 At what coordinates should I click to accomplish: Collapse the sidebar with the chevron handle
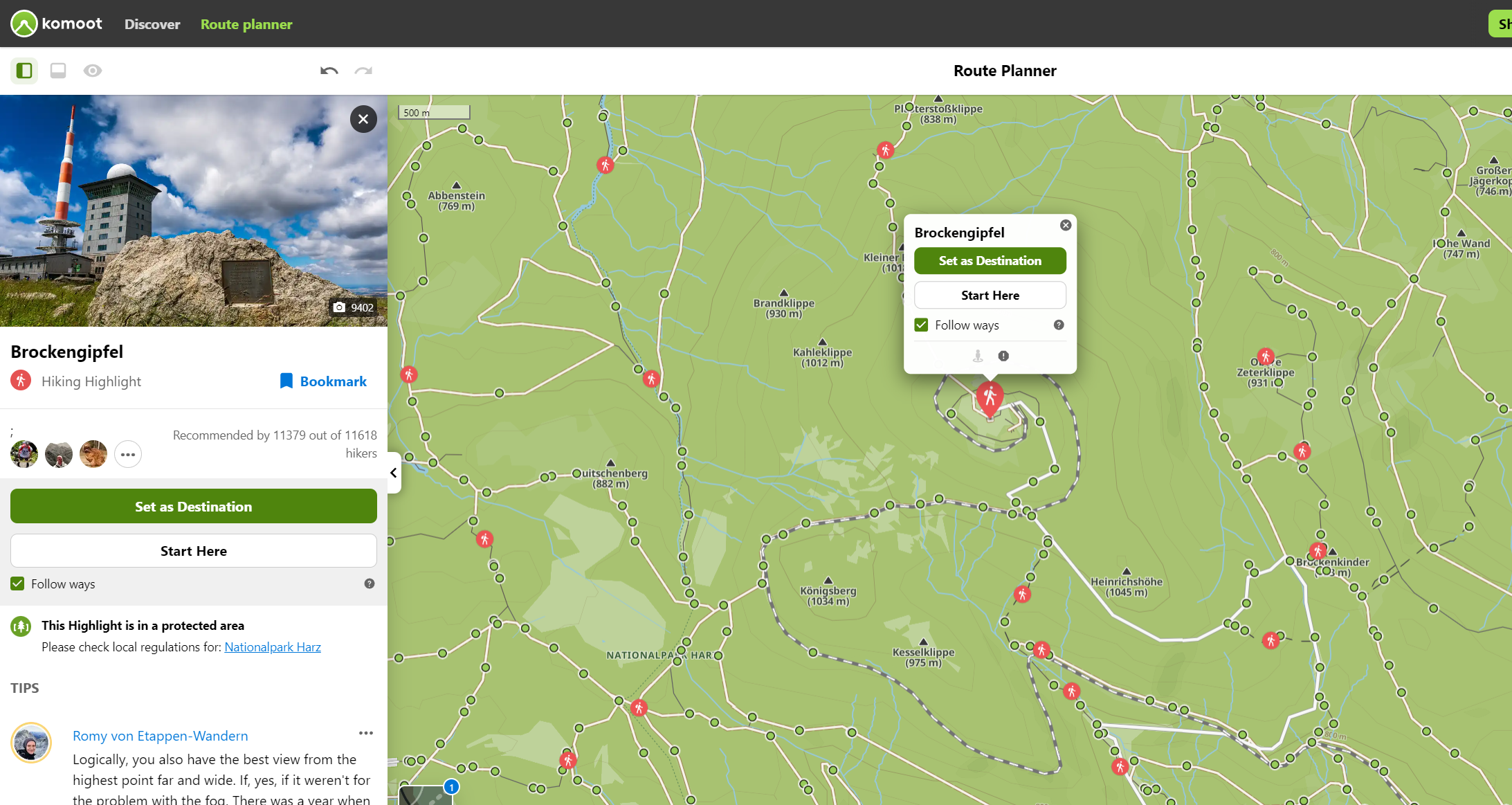pos(394,473)
